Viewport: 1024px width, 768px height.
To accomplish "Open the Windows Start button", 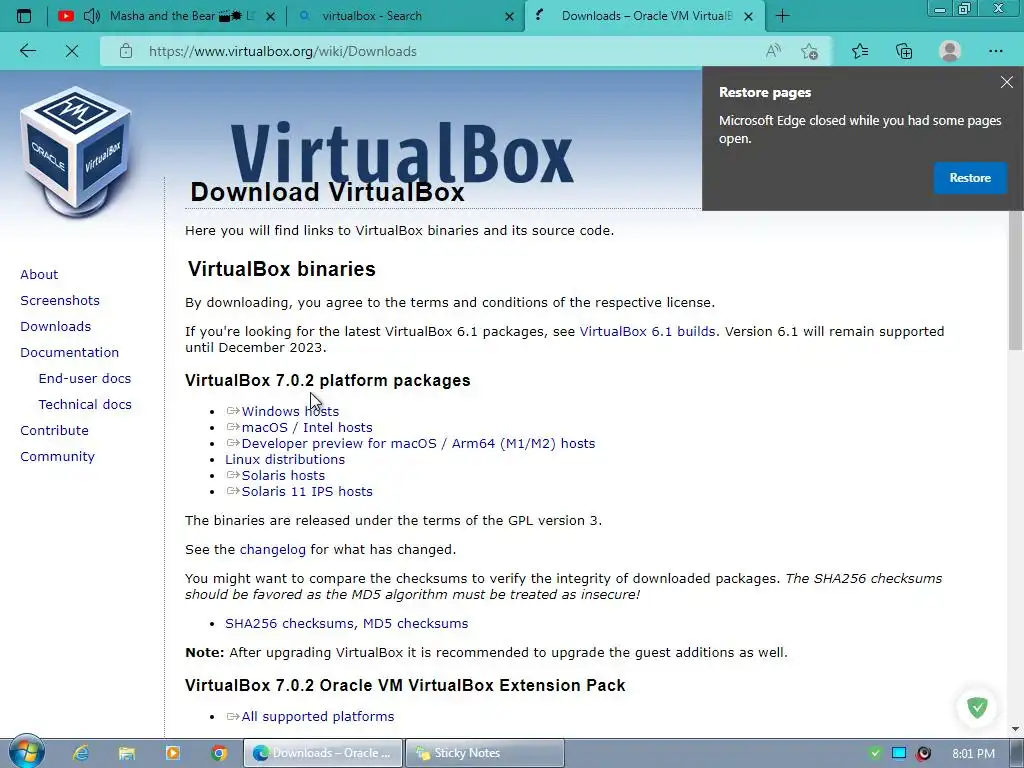I will pyautogui.click(x=26, y=752).
